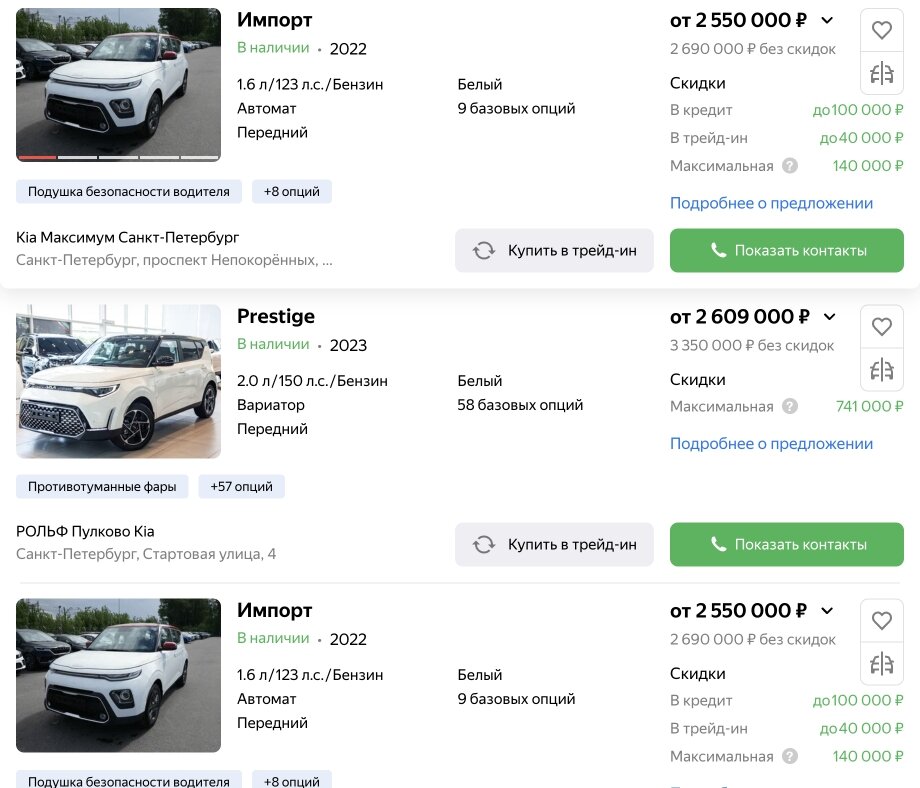Screen dimensions: 920x788
Task: Open Подробнее о предложении for the Импорт listing
Action: point(769,203)
